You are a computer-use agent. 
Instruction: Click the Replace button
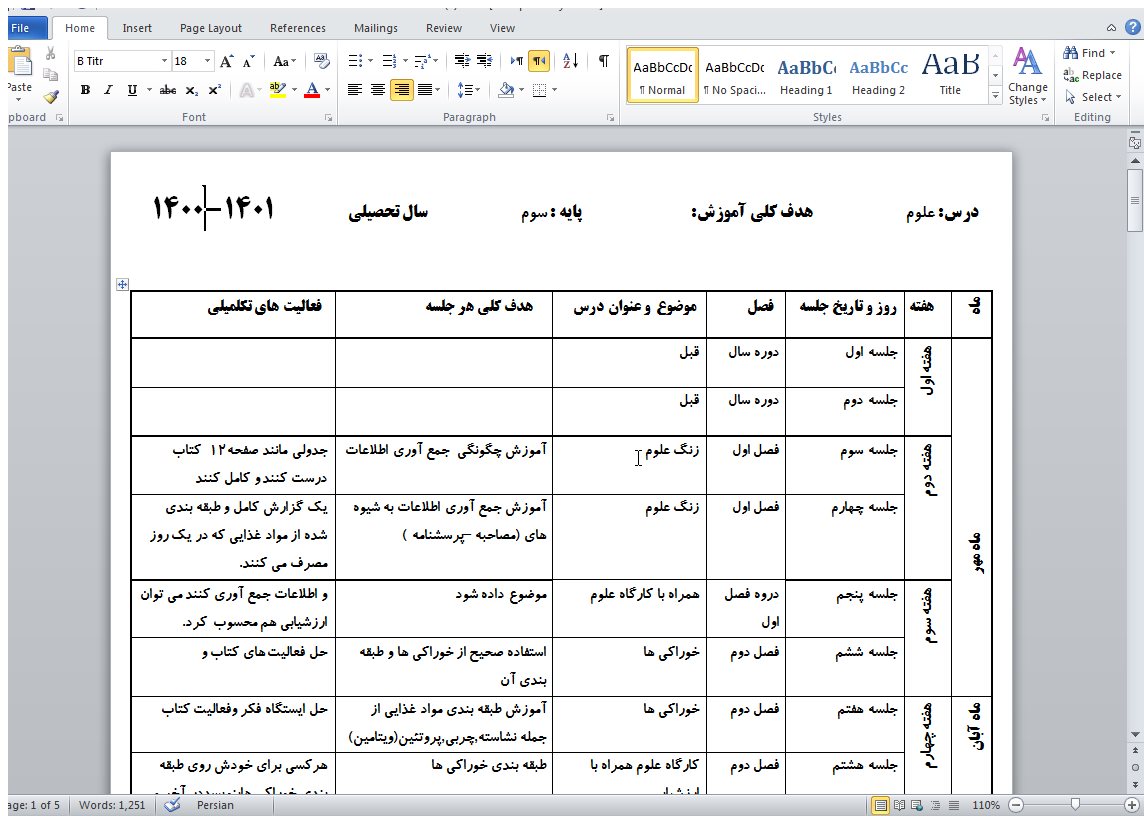pyautogui.click(x=1092, y=74)
